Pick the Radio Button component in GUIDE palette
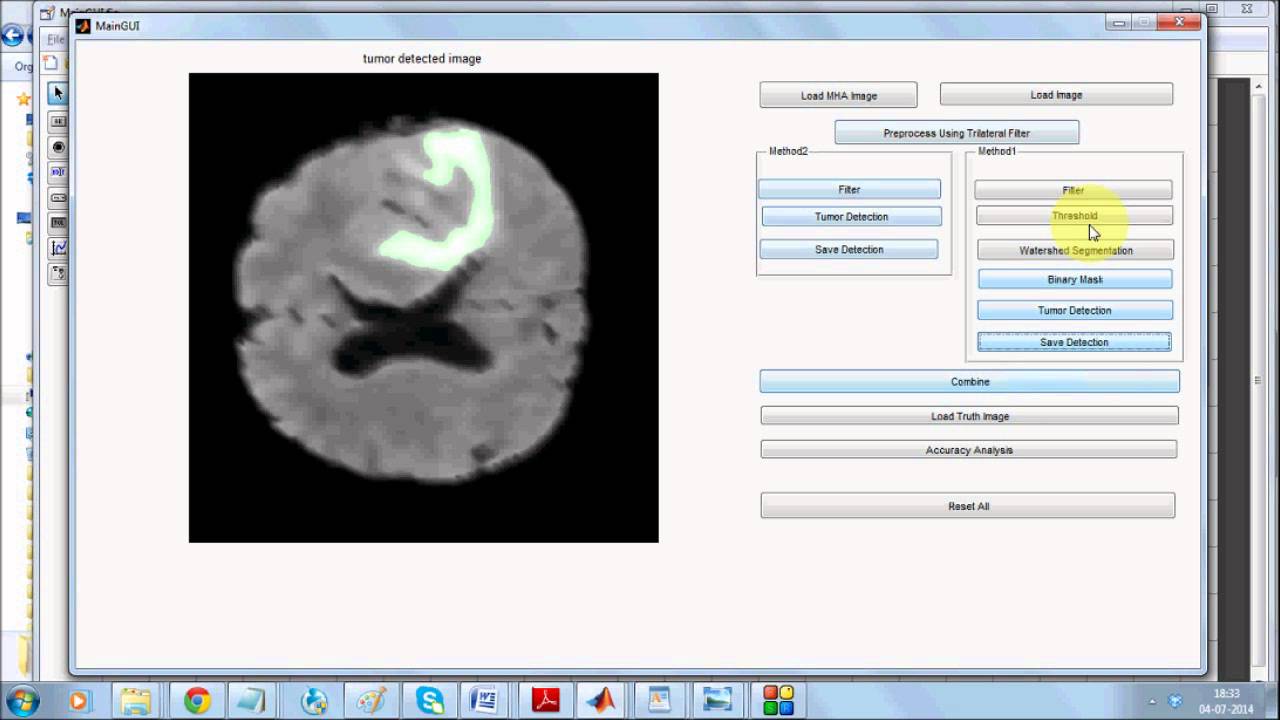 (x=58, y=147)
